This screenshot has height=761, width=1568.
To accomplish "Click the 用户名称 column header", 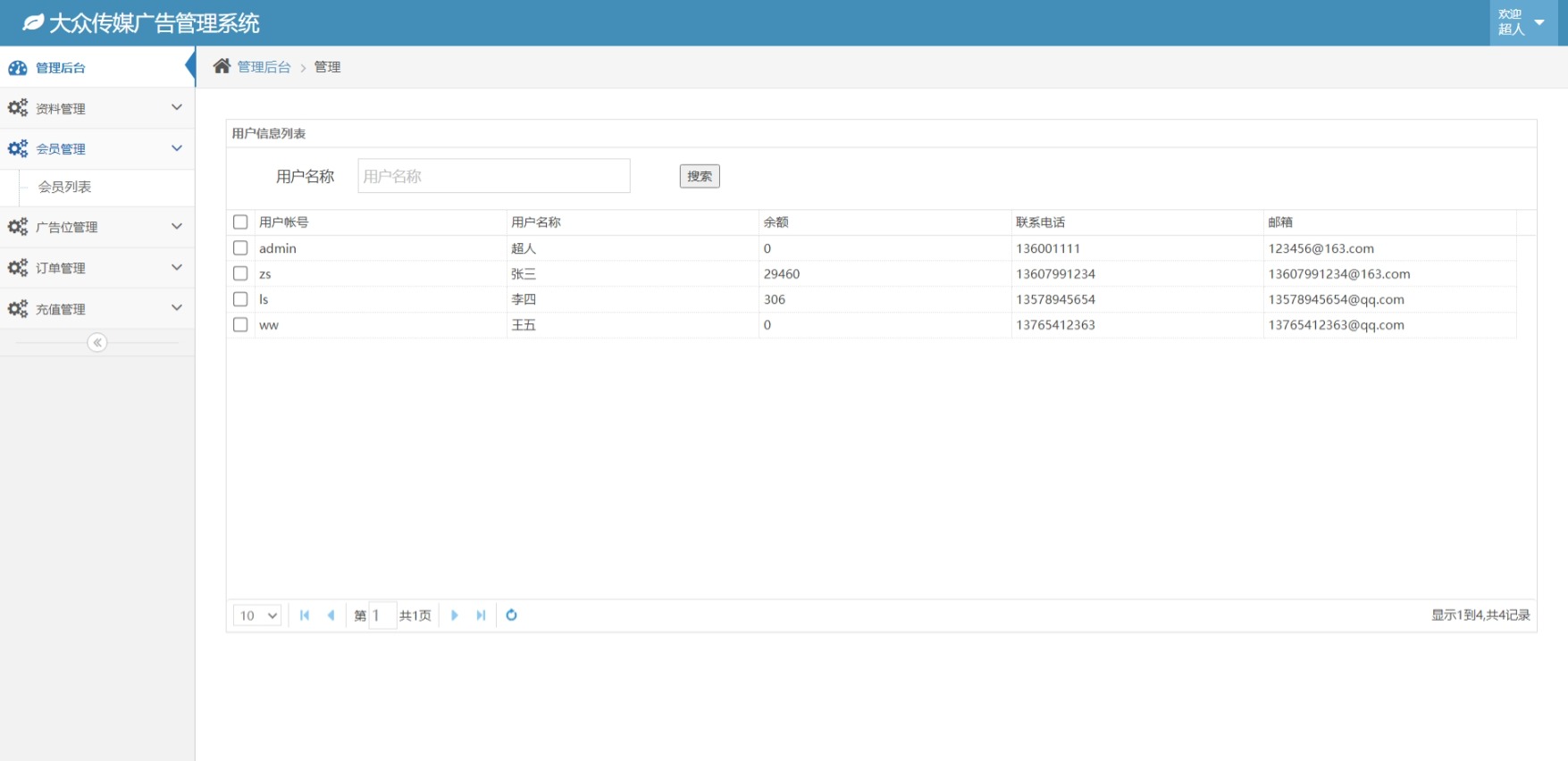I will tap(633, 222).
